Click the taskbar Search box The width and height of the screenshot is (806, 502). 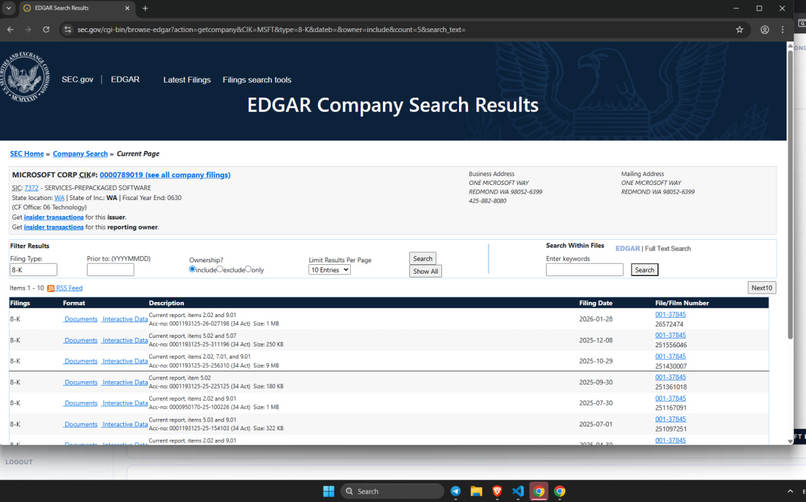(392, 491)
